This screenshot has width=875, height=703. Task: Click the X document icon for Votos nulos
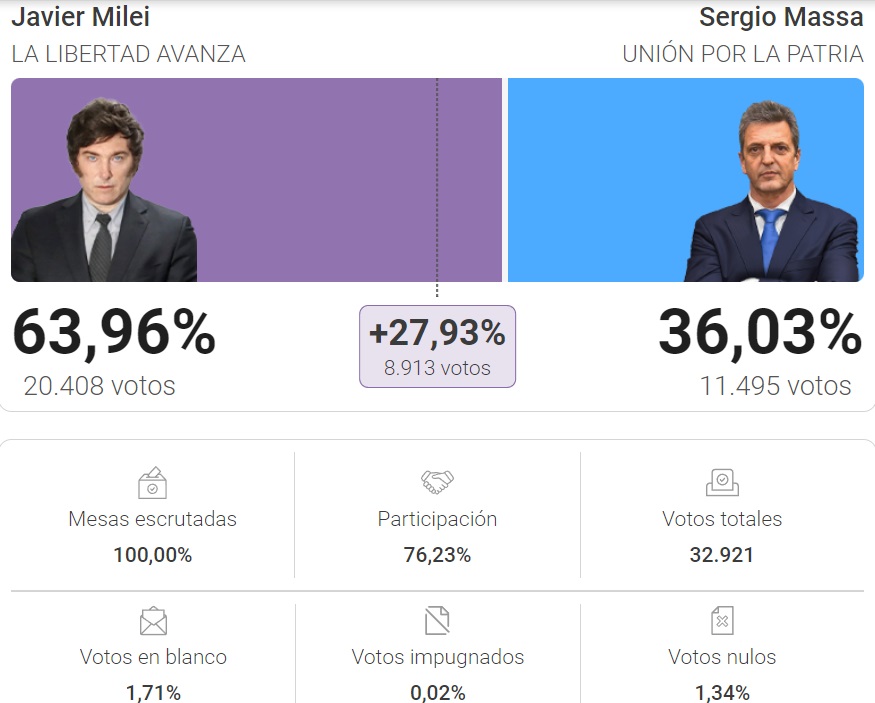[722, 620]
